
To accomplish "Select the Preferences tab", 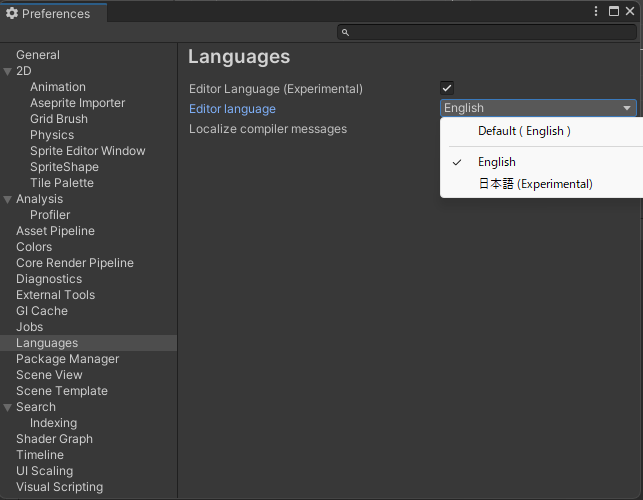I will tap(54, 14).
